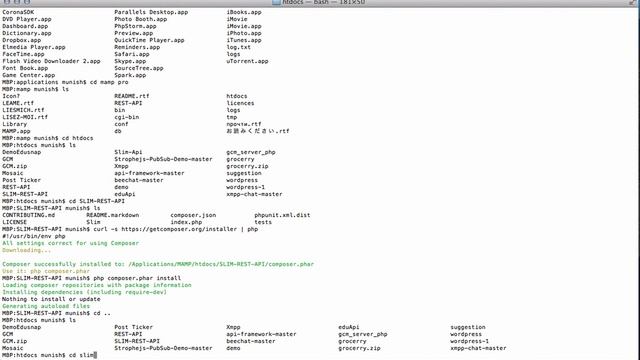640x360 pixels.
Task: Click SourceTree.app in the listing
Action: 139,68
